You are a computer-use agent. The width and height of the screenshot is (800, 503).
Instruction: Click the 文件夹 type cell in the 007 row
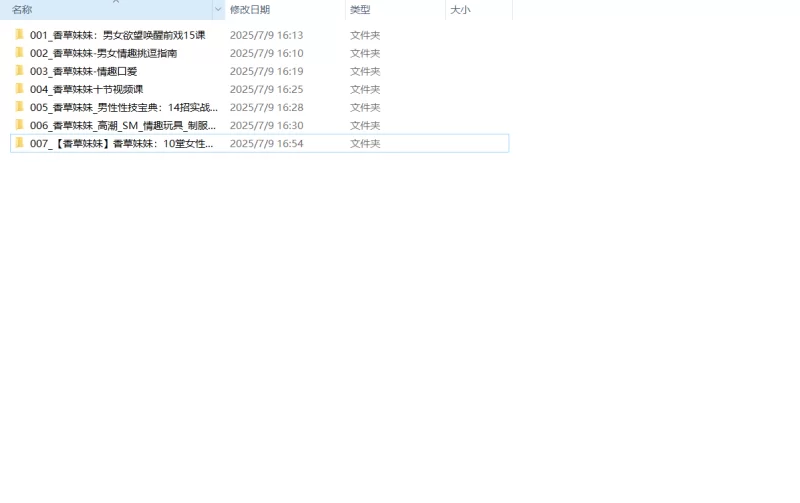click(x=365, y=144)
